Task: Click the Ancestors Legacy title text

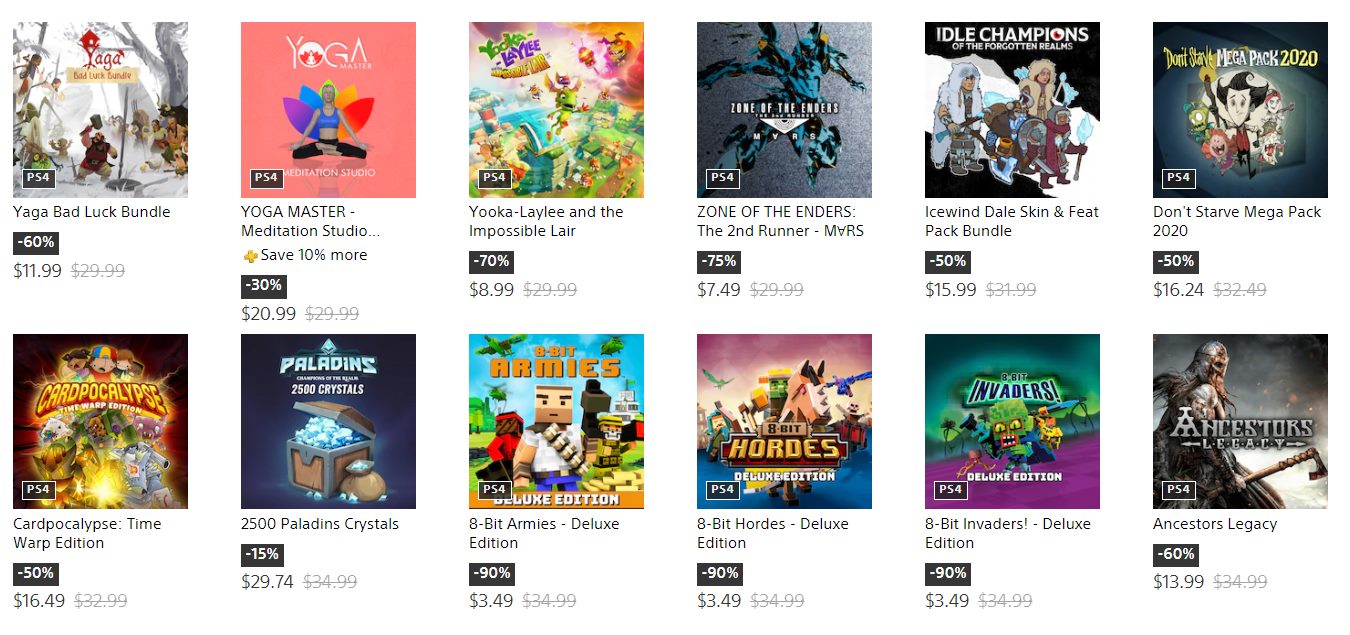Action: (x=1215, y=524)
